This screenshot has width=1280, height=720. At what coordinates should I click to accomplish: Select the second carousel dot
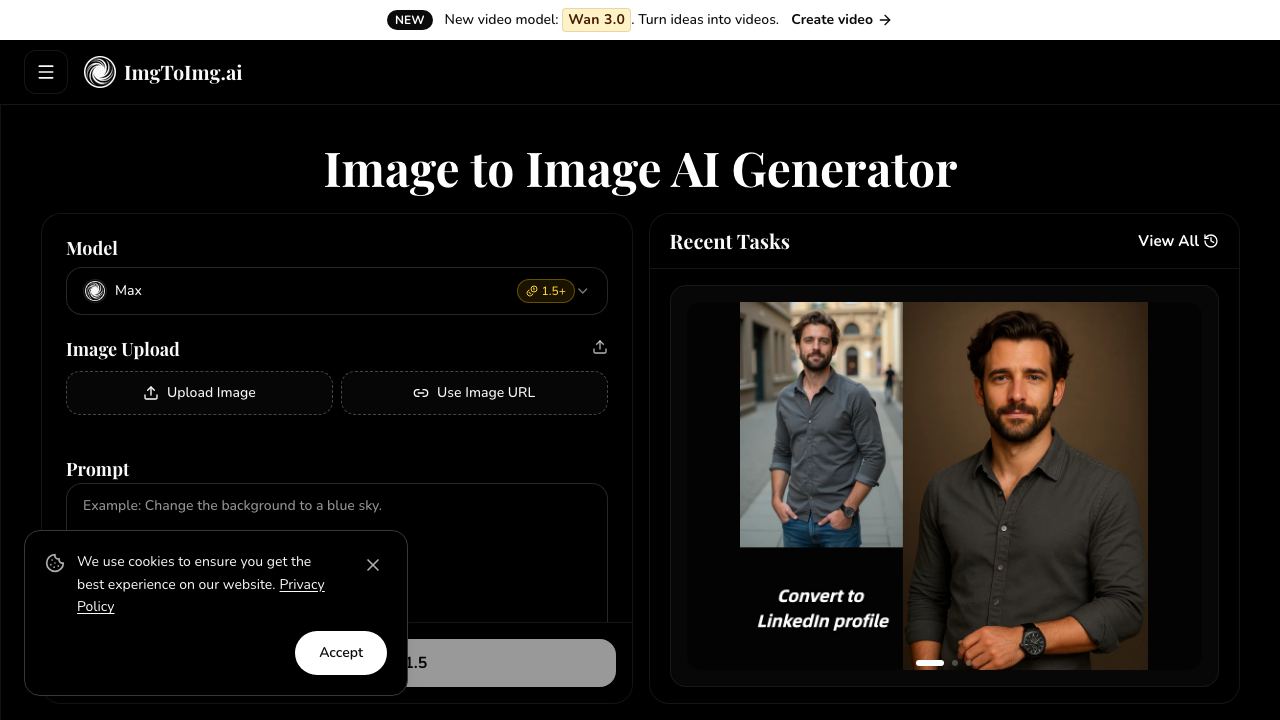point(955,663)
